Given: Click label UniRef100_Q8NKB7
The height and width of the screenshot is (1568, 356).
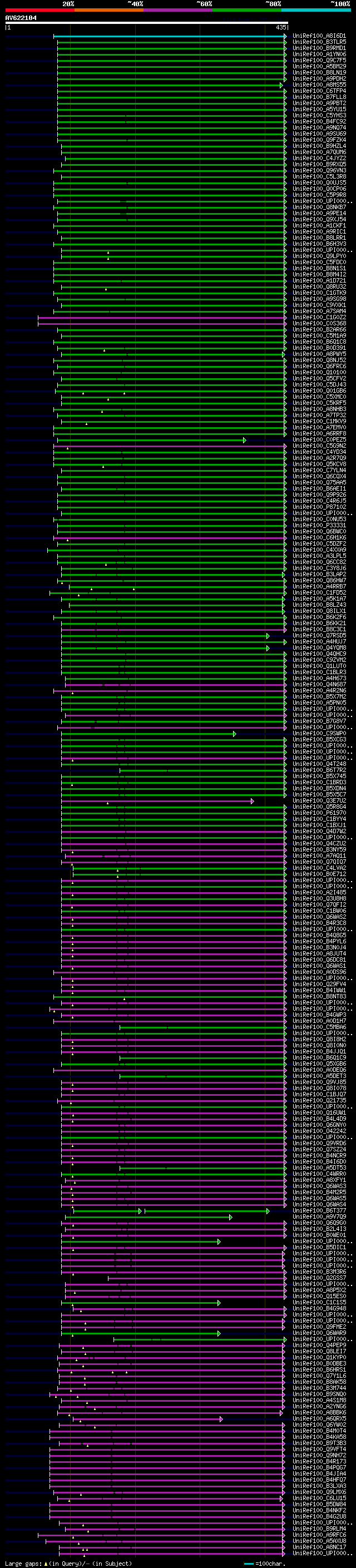Looking at the screenshot, I should pos(319,207).
